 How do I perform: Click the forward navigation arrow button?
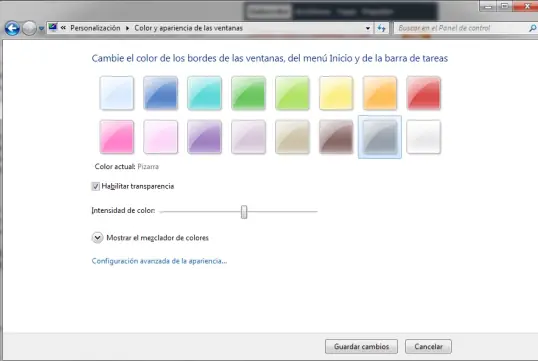coord(29,28)
